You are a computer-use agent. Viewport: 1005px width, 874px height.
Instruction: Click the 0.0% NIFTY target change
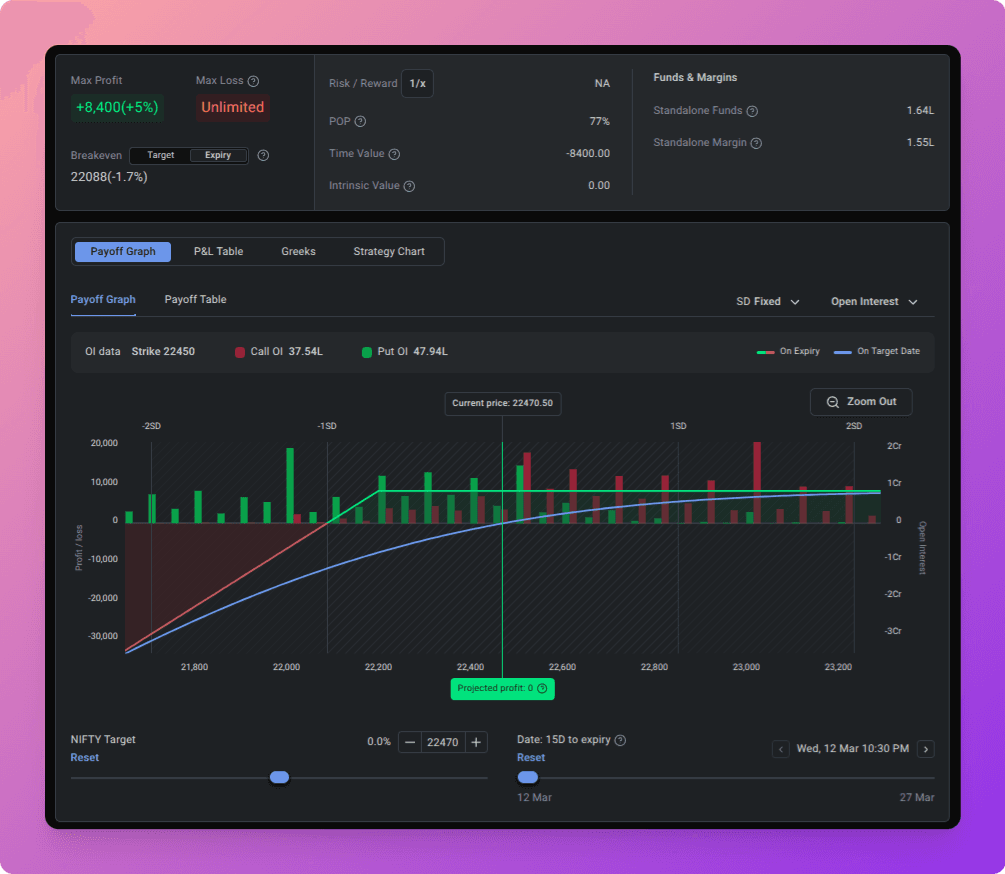click(379, 742)
